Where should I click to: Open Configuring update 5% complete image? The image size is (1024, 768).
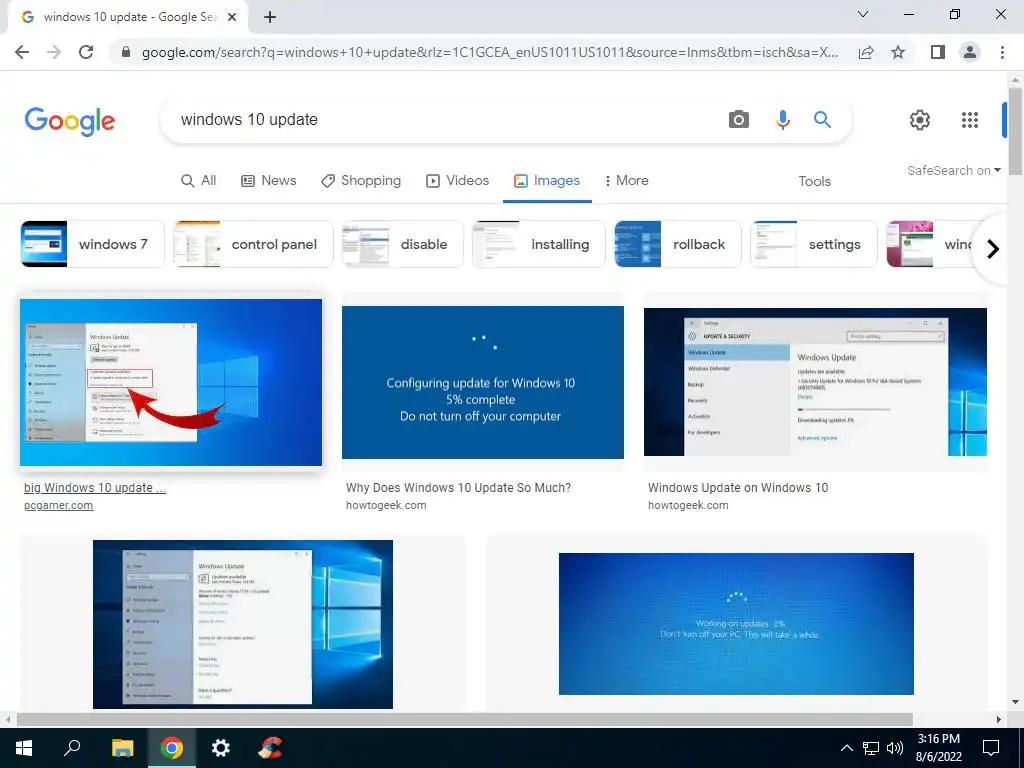pos(483,383)
